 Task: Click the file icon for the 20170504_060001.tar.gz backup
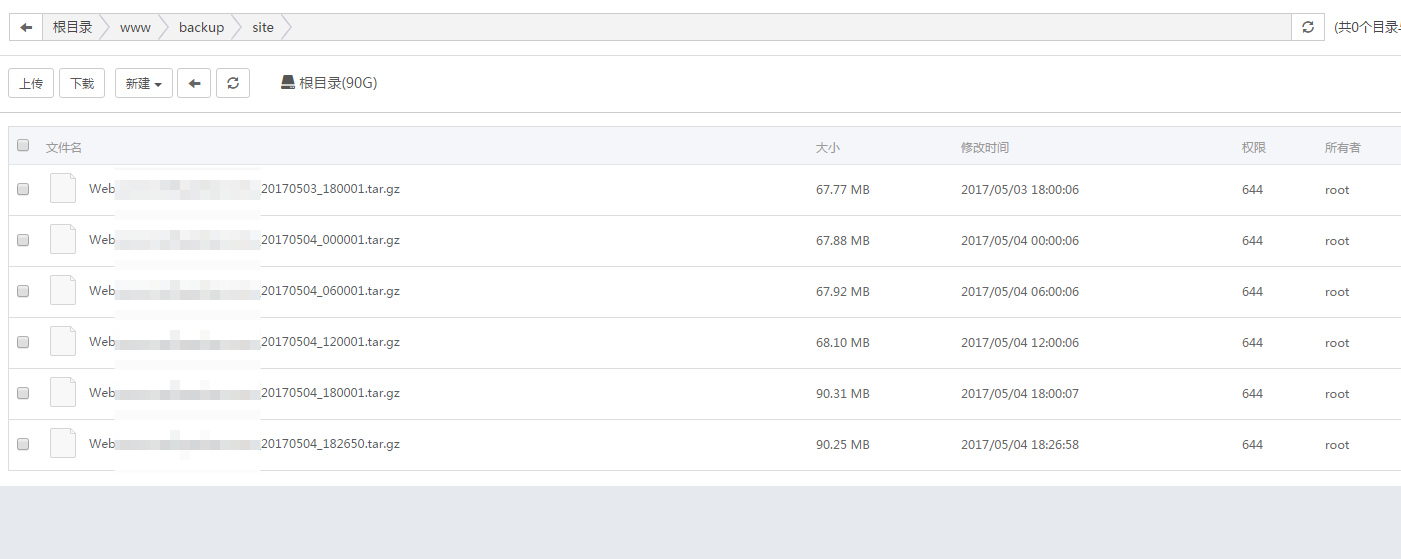63,291
